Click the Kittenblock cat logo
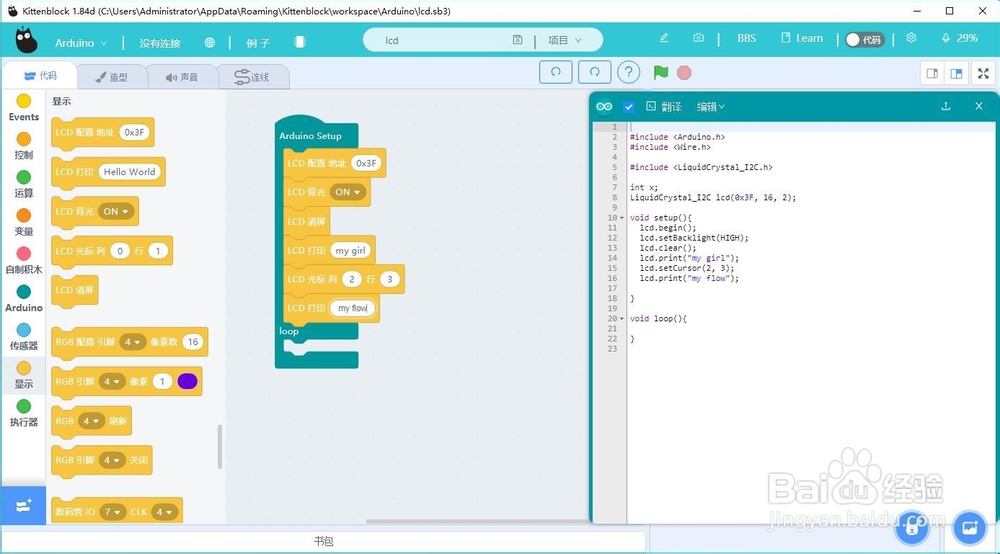Screen dimensions: 1000x554 click(x=26, y=41)
